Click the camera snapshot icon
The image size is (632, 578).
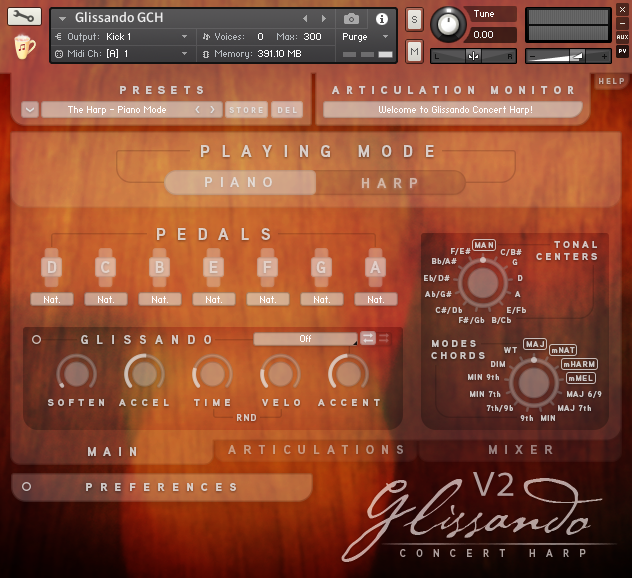pos(351,18)
